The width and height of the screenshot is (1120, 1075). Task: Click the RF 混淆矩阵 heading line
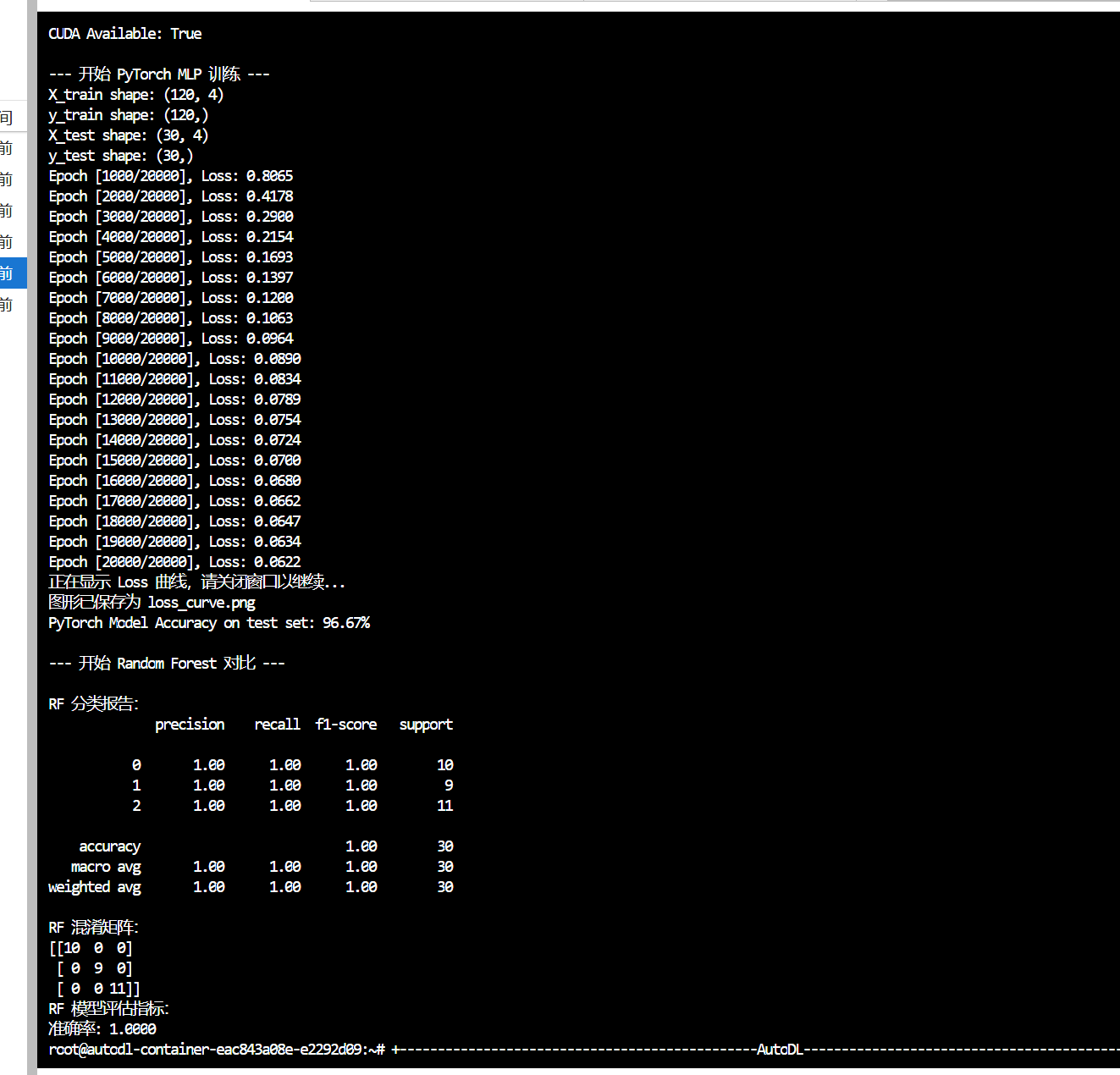coord(93,928)
